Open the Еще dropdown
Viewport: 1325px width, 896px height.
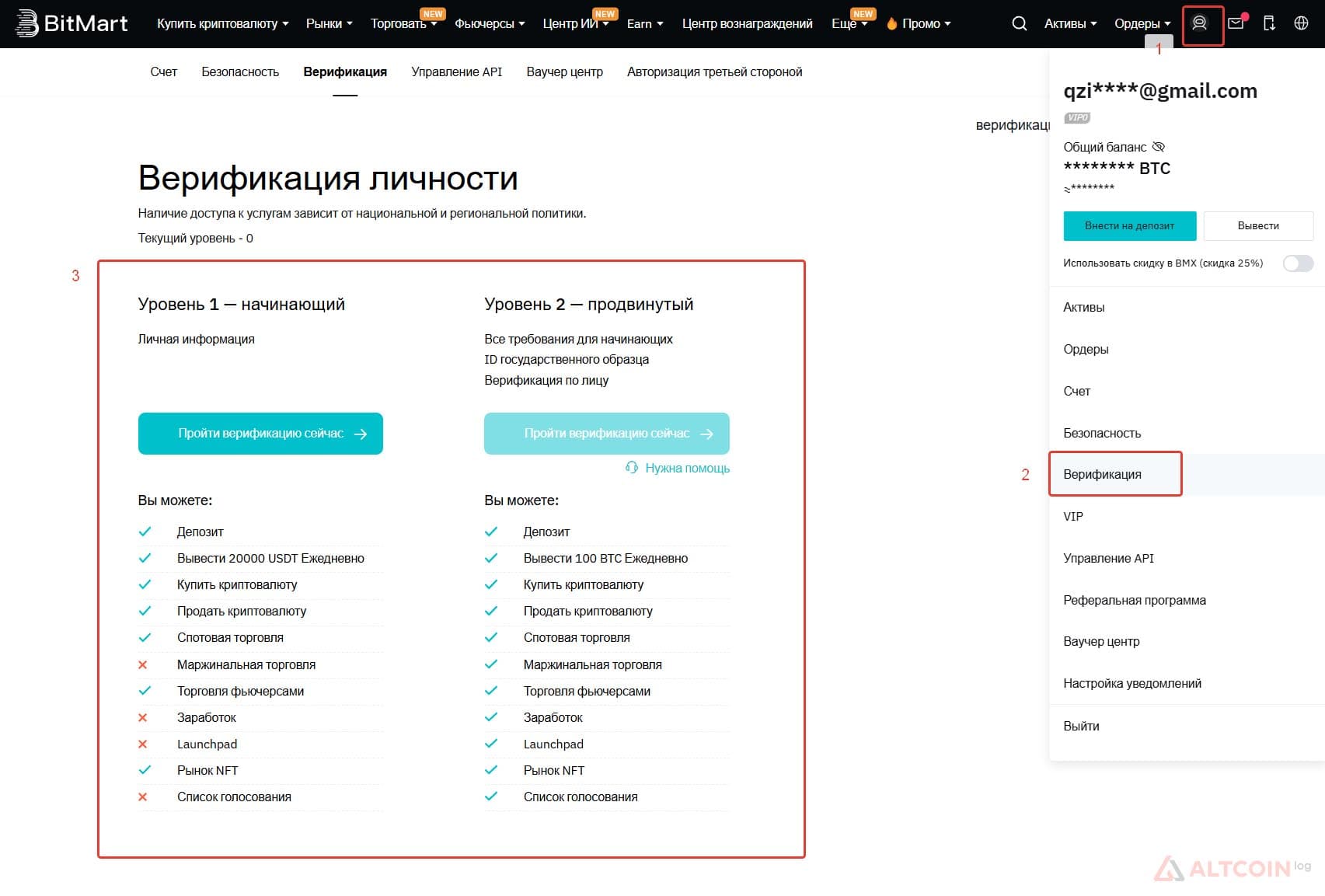[849, 24]
